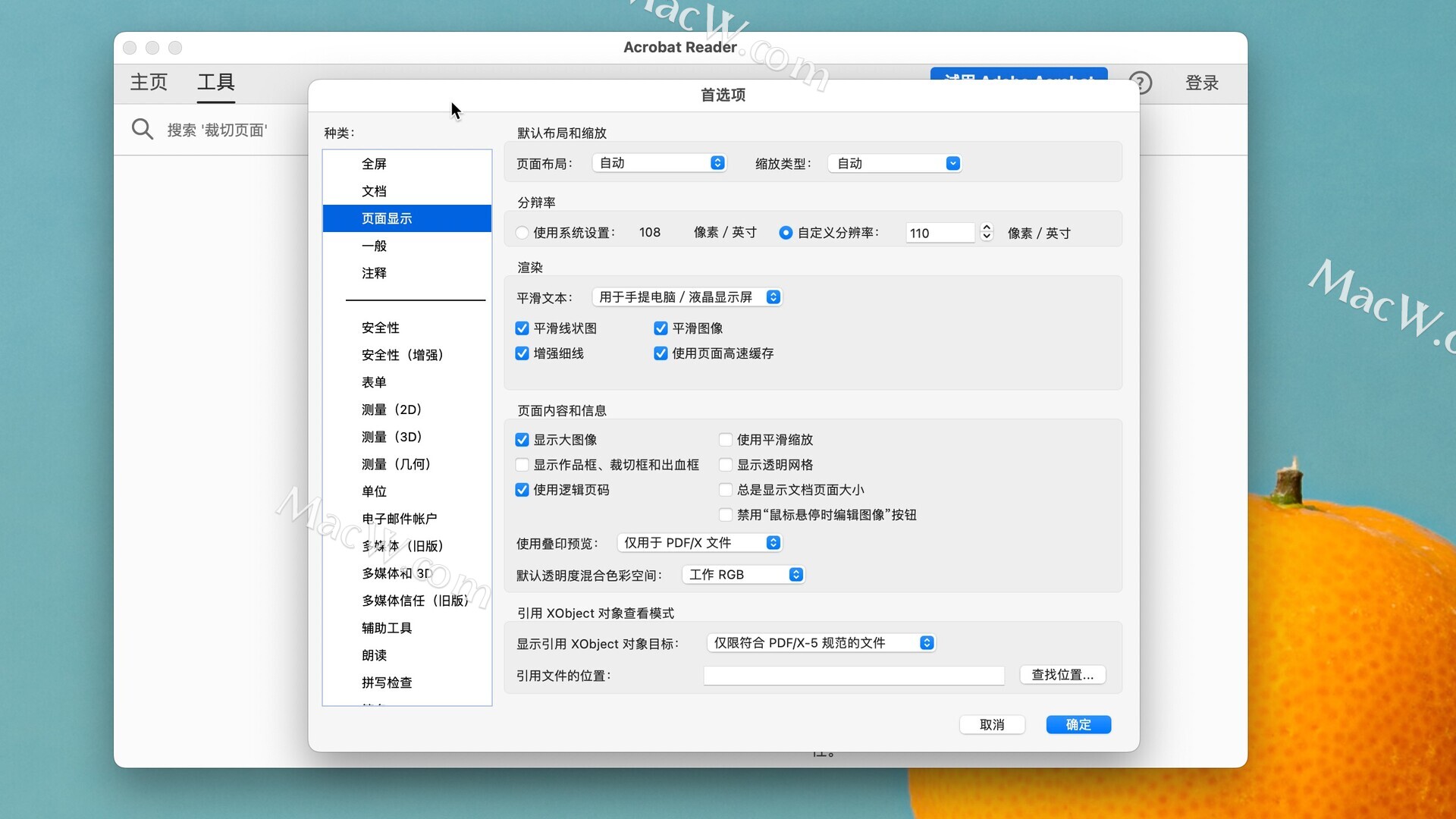Select 朗读 category
This screenshot has width=1456, height=819.
pos(407,655)
